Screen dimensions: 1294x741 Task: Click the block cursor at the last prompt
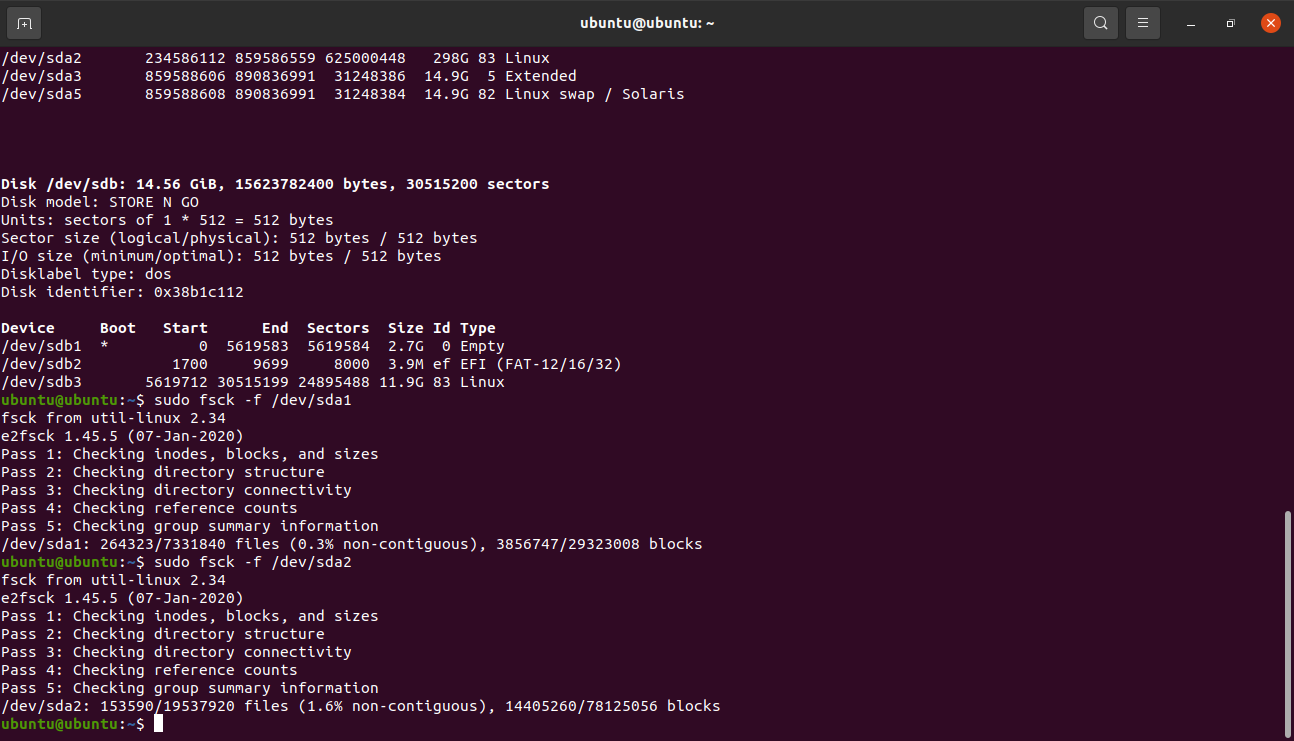[158, 724]
